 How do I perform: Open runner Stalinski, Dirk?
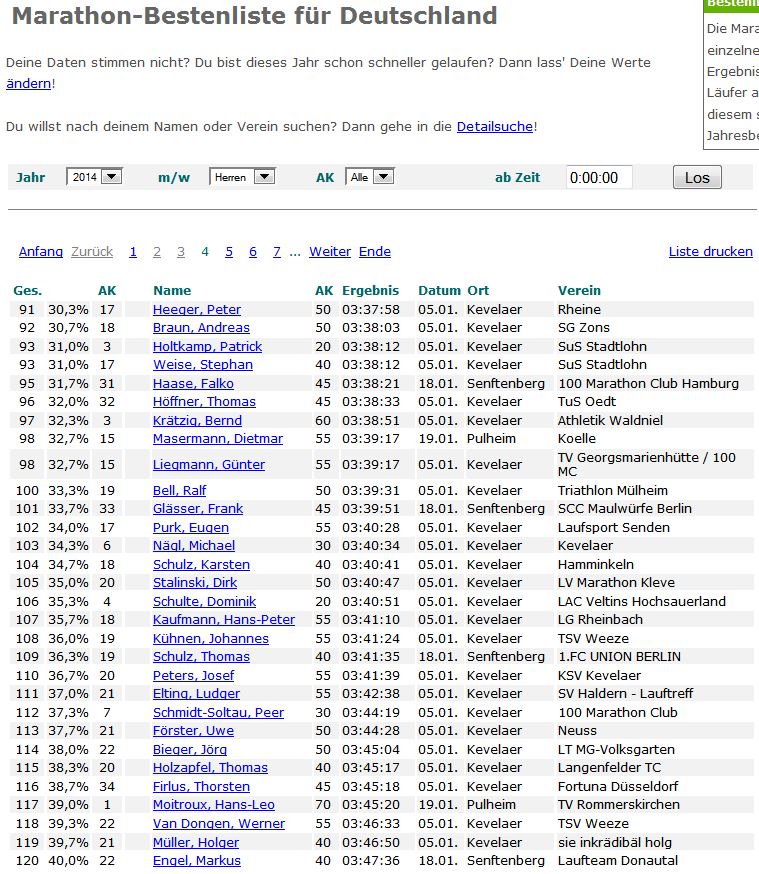click(195, 582)
